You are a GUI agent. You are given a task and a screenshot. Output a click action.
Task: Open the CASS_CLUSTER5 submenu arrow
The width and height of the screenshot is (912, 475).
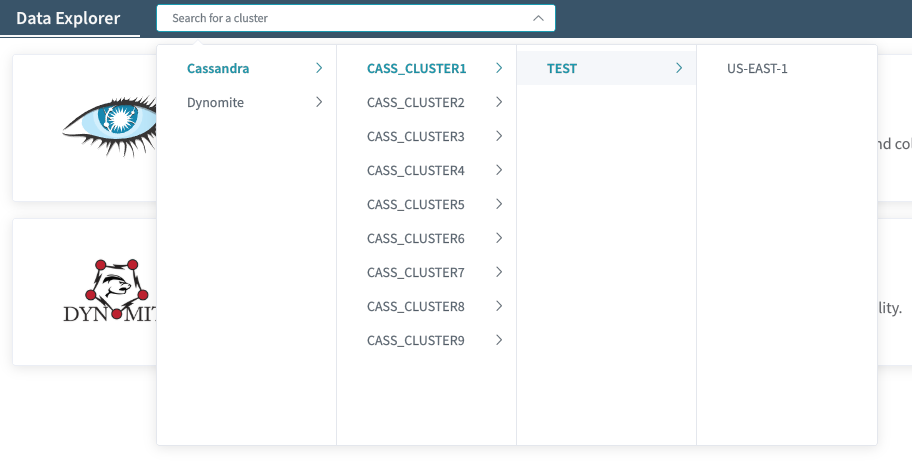(499, 204)
